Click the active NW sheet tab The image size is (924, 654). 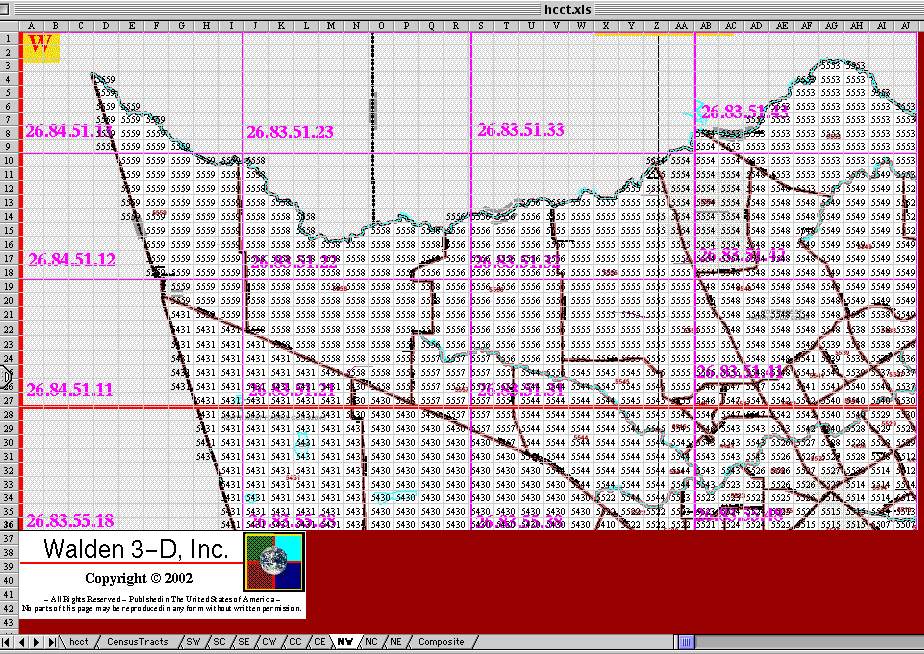[x=345, y=642]
